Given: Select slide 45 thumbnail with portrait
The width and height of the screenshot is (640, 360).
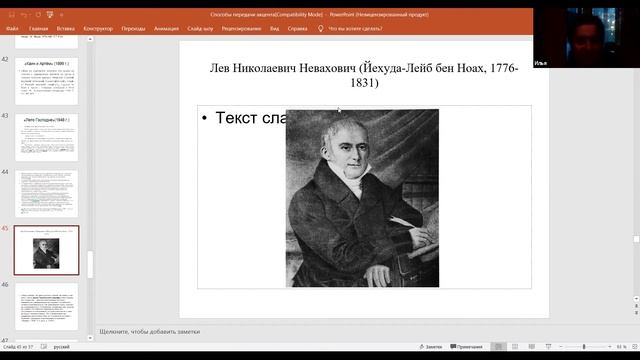Looking at the screenshot, I should (x=47, y=250).
